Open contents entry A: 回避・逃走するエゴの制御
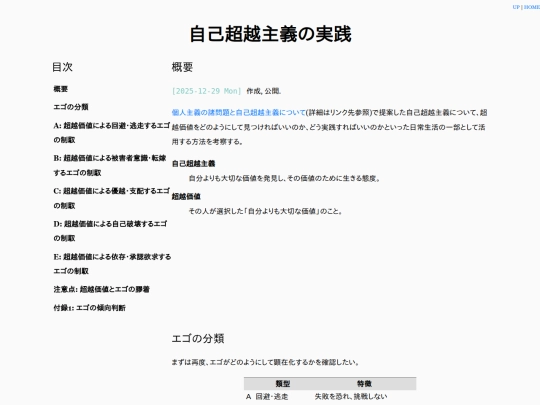 [112, 133]
